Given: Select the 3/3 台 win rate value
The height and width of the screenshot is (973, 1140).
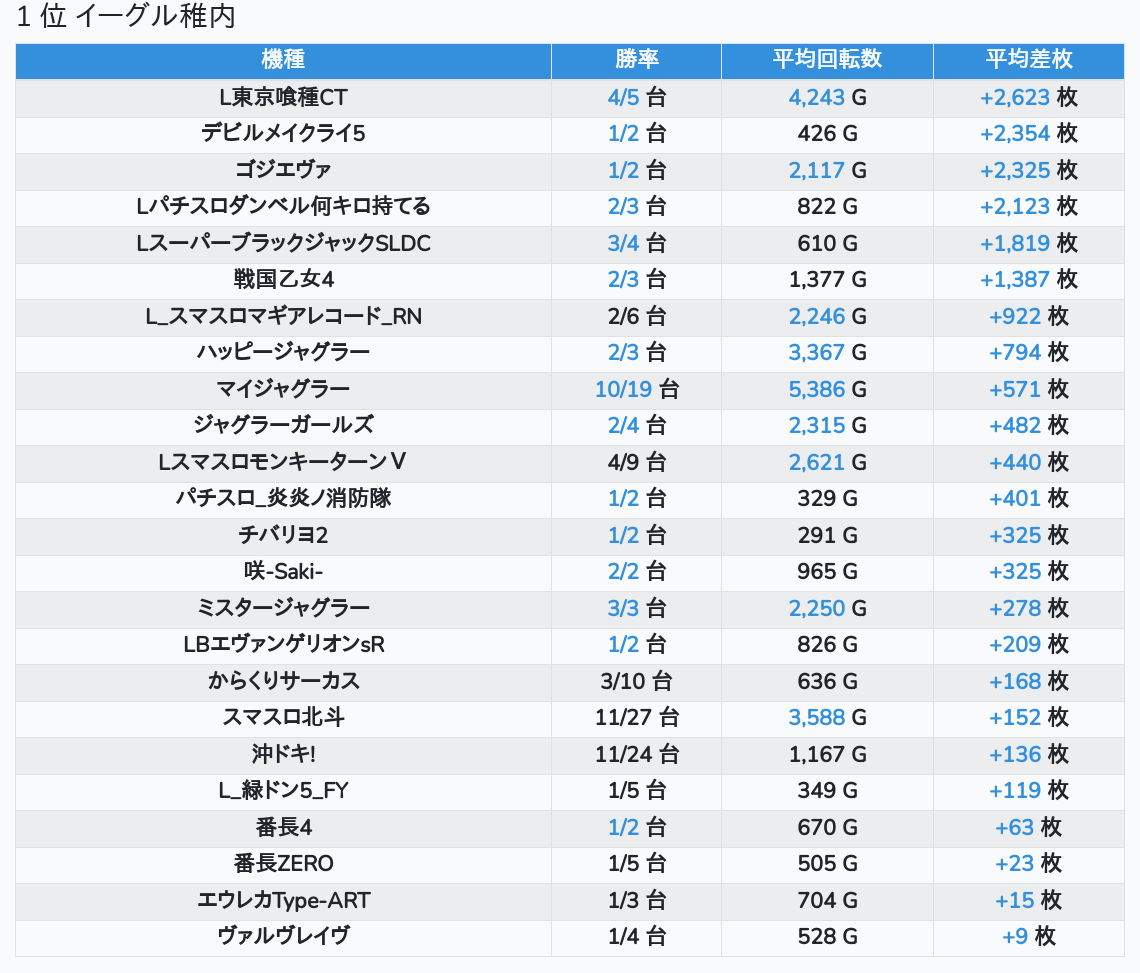Looking at the screenshot, I should coord(636,608).
